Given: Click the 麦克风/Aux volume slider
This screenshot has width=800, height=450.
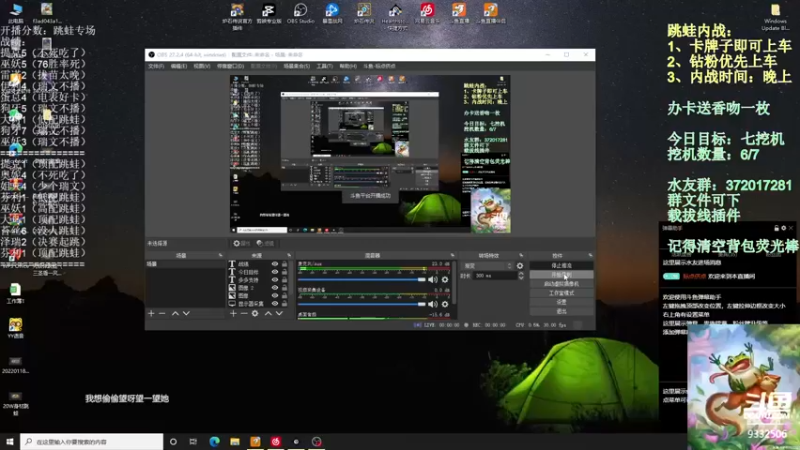Looking at the screenshot, I should [362, 280].
